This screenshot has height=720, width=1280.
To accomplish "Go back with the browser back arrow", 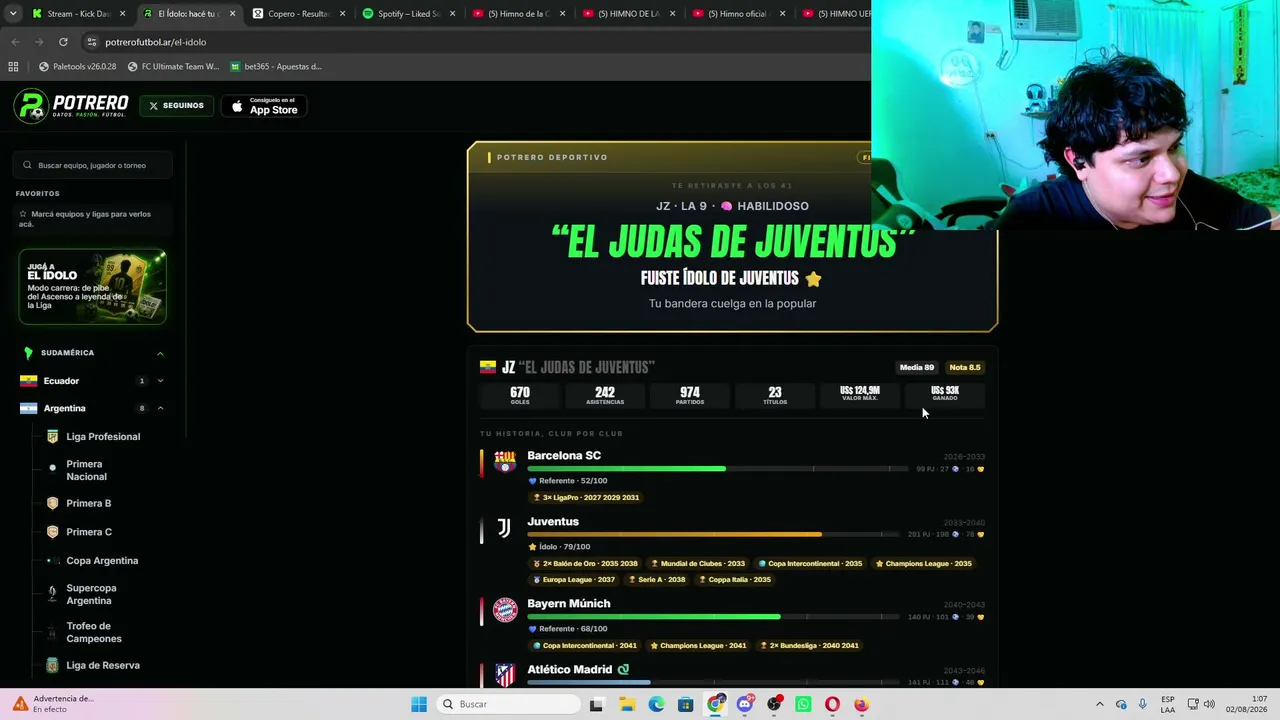I will (15, 42).
